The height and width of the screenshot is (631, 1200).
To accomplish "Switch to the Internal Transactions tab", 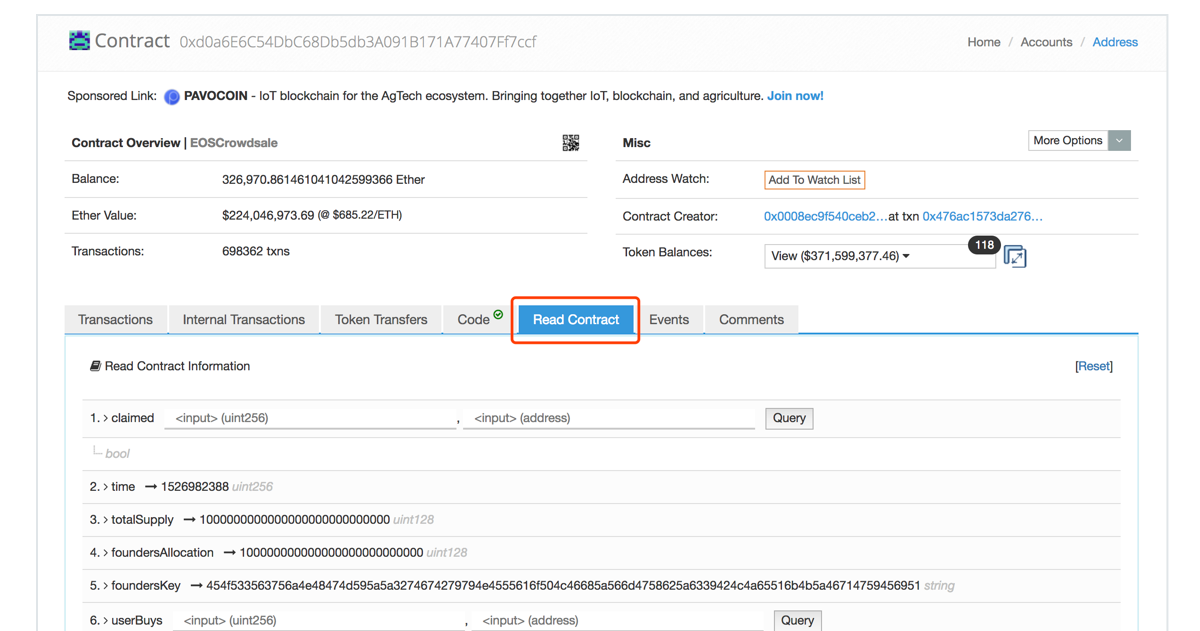I will (x=243, y=319).
